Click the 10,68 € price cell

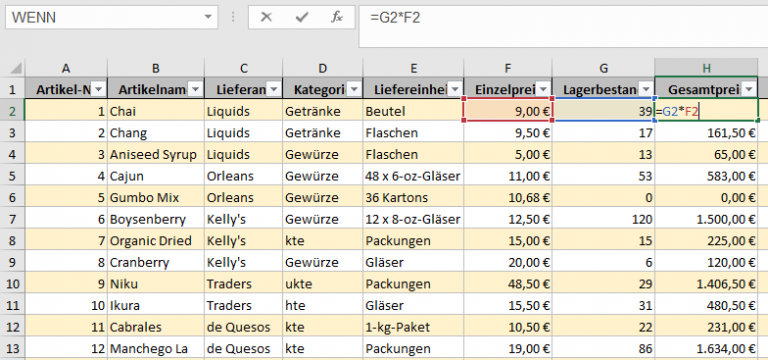click(508, 198)
